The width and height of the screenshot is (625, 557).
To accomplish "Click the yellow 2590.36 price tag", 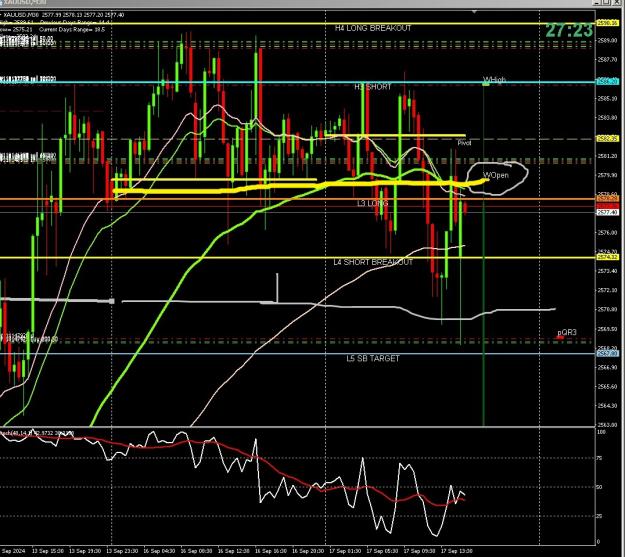I will coord(608,23).
